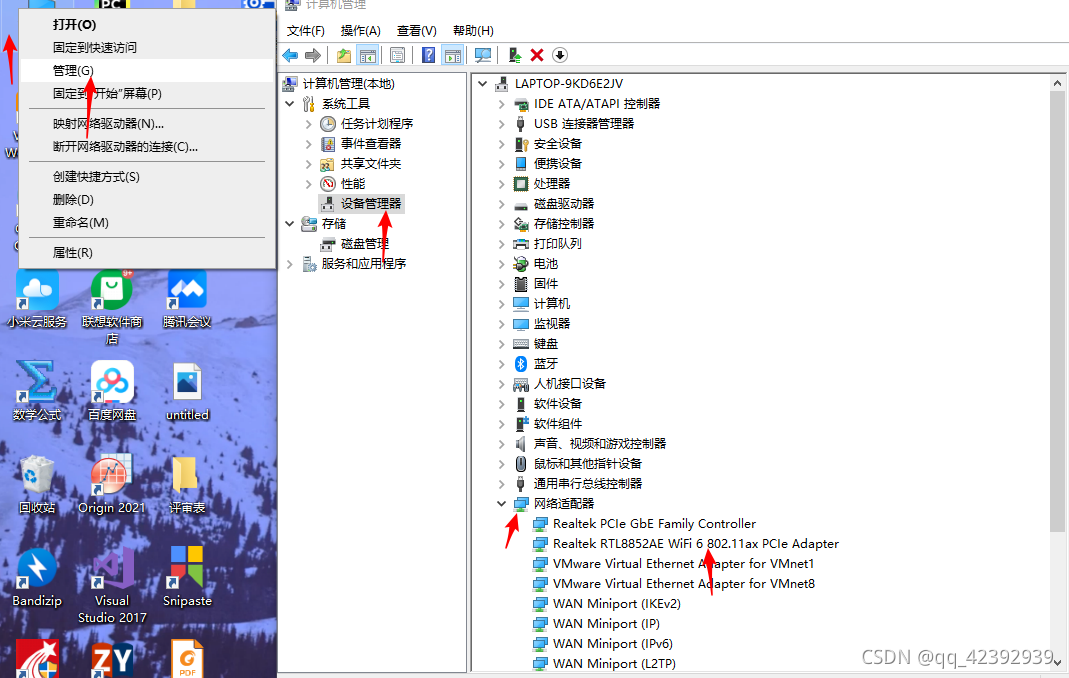Select 数学公式 desktop icon
This screenshot has width=1069, height=678.
coord(37,392)
